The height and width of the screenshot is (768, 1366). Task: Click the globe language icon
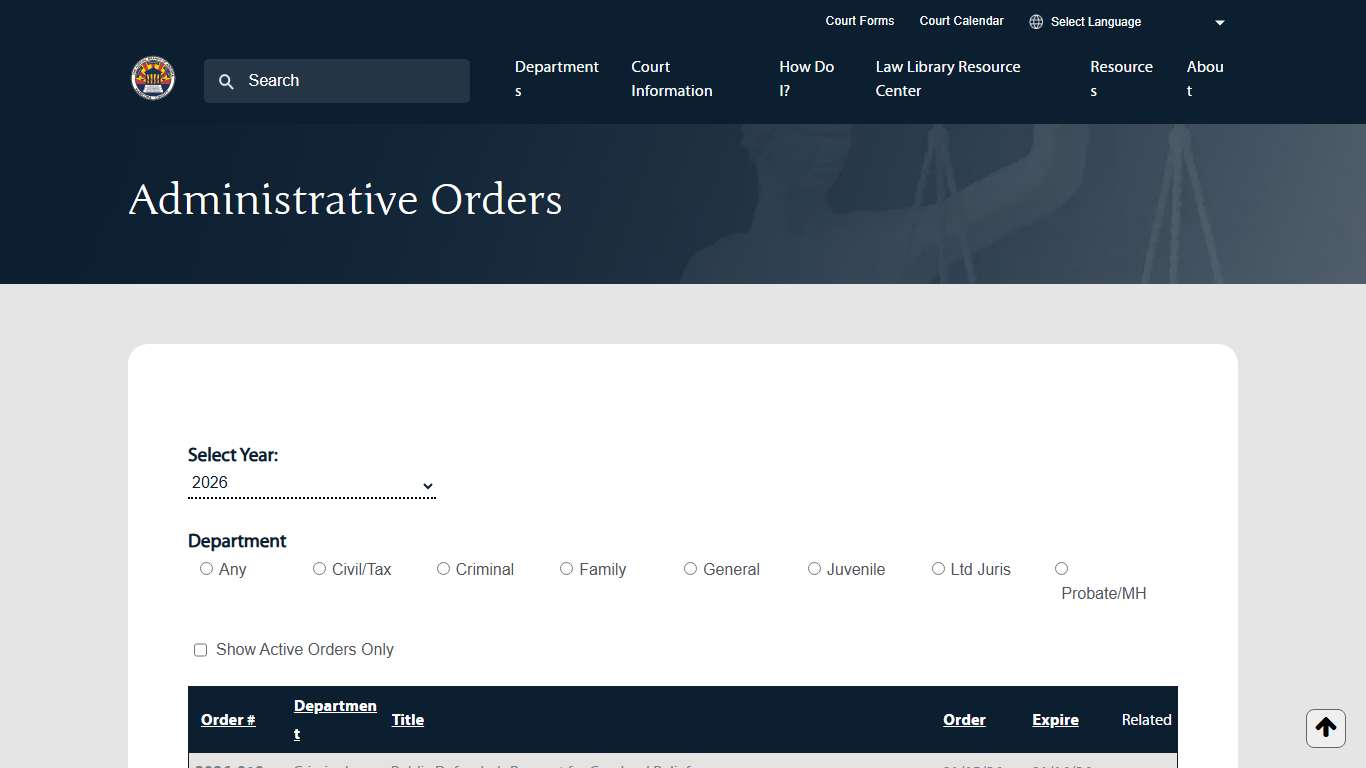tap(1033, 21)
